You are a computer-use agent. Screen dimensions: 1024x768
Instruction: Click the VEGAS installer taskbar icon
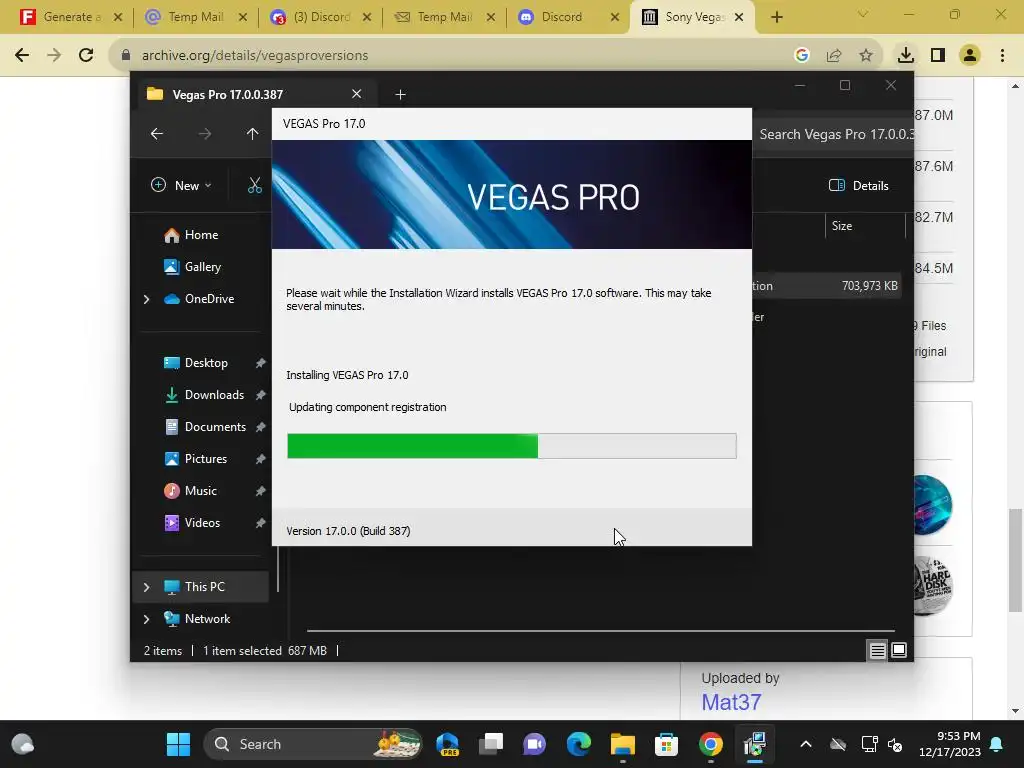[x=754, y=744]
